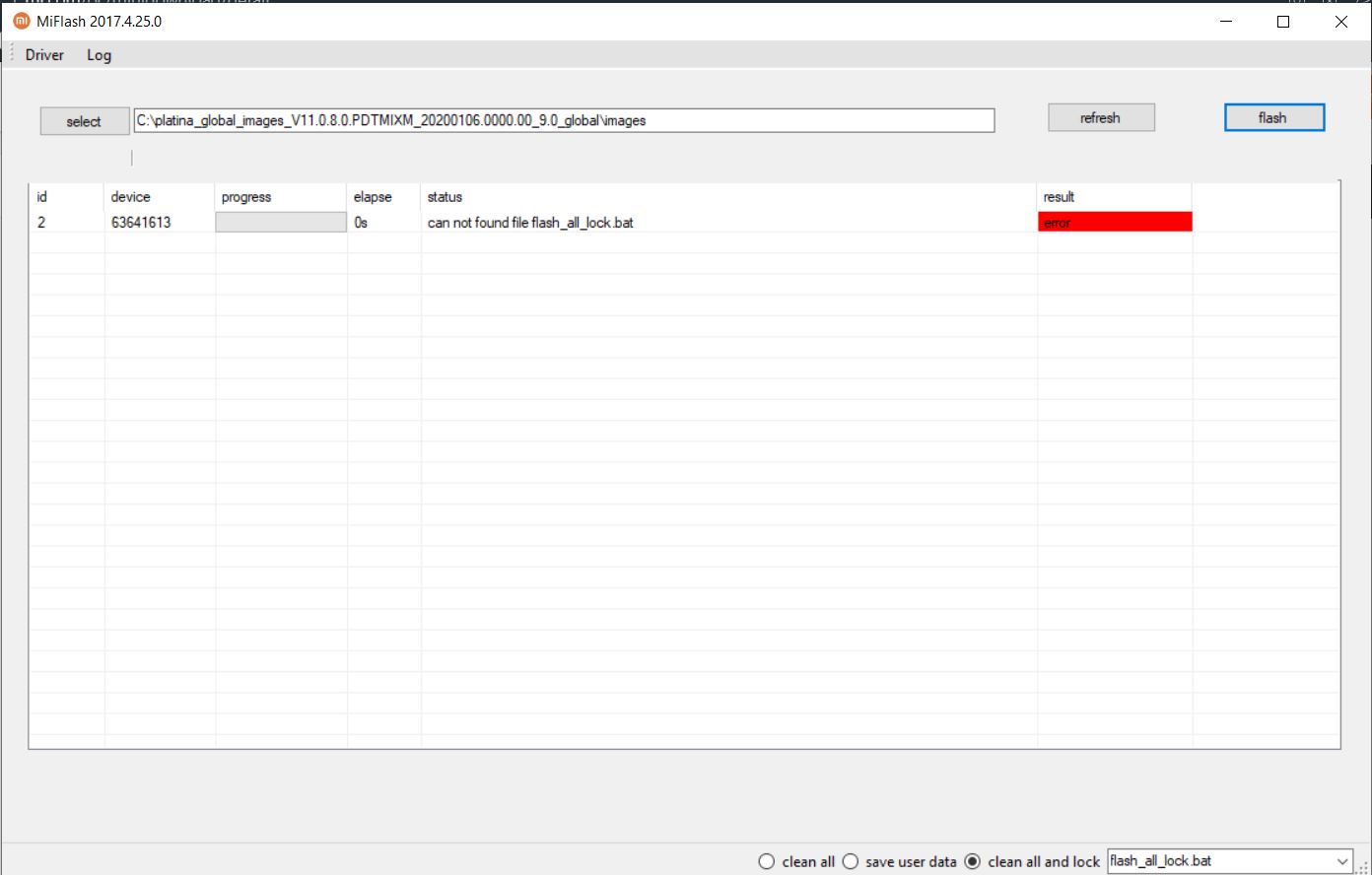Click the status message about flash_all_lock.bat

pos(530,223)
